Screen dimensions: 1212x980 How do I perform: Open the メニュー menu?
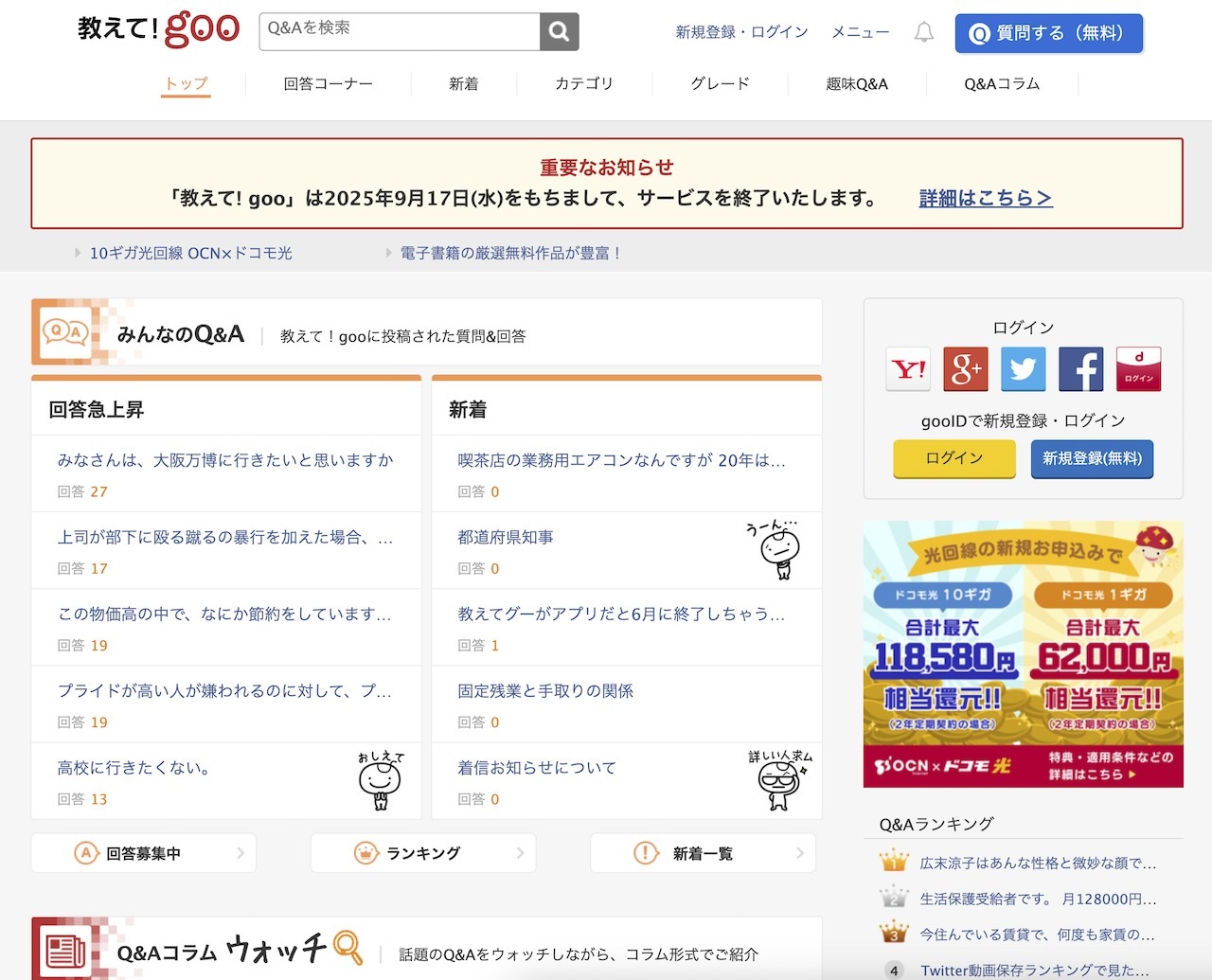861,32
